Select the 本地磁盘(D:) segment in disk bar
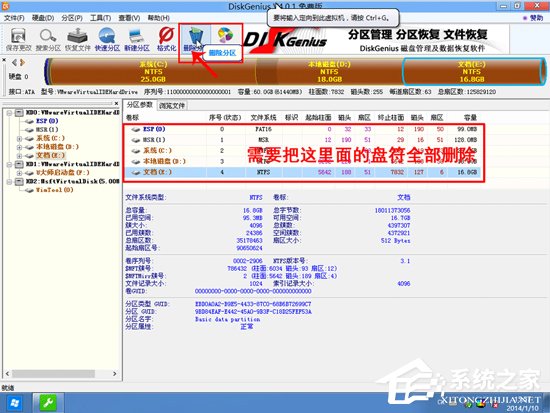550x413 pixels. click(x=329, y=72)
